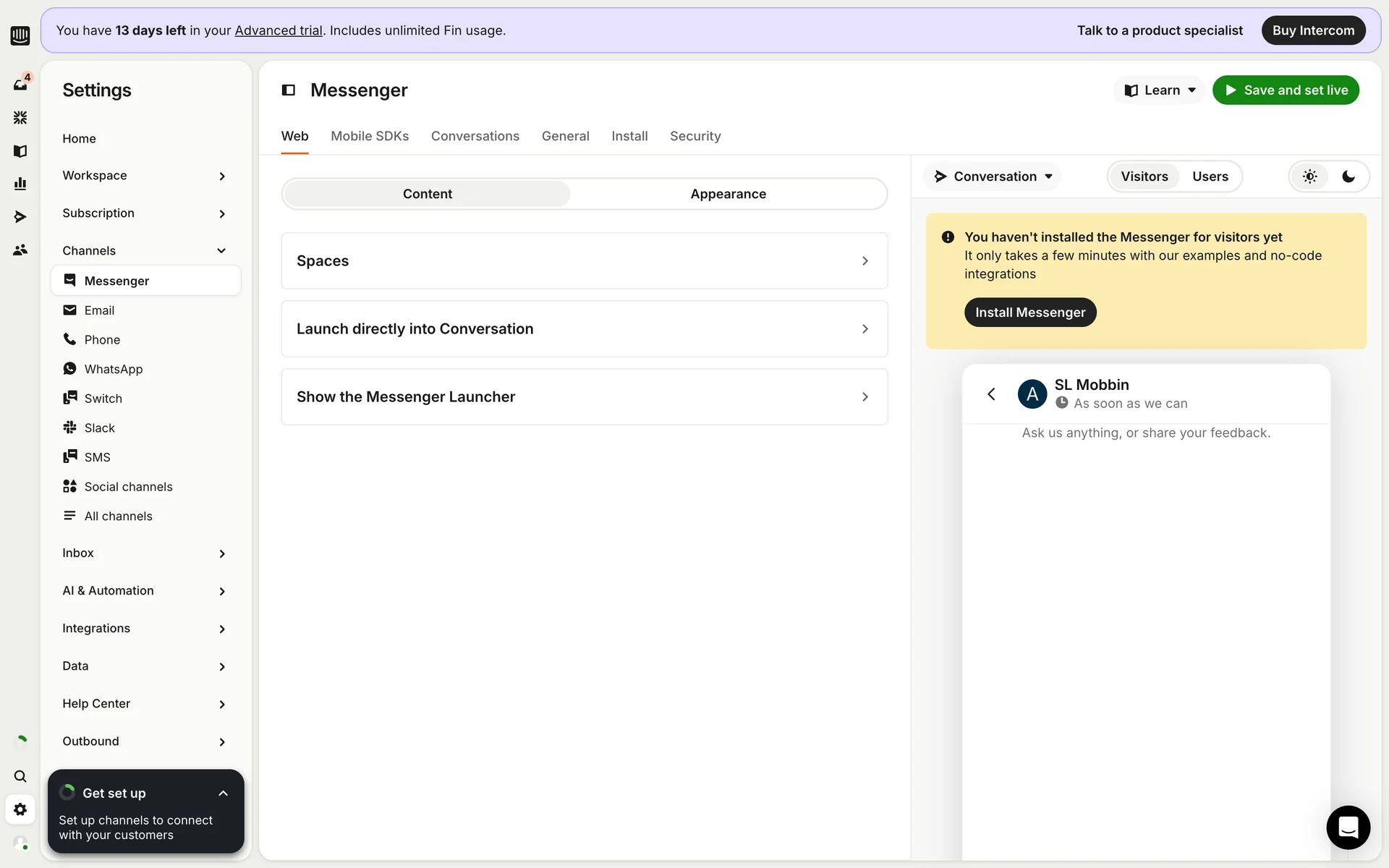
Task: Open the Outbound paper plane icon
Action: tap(20, 217)
